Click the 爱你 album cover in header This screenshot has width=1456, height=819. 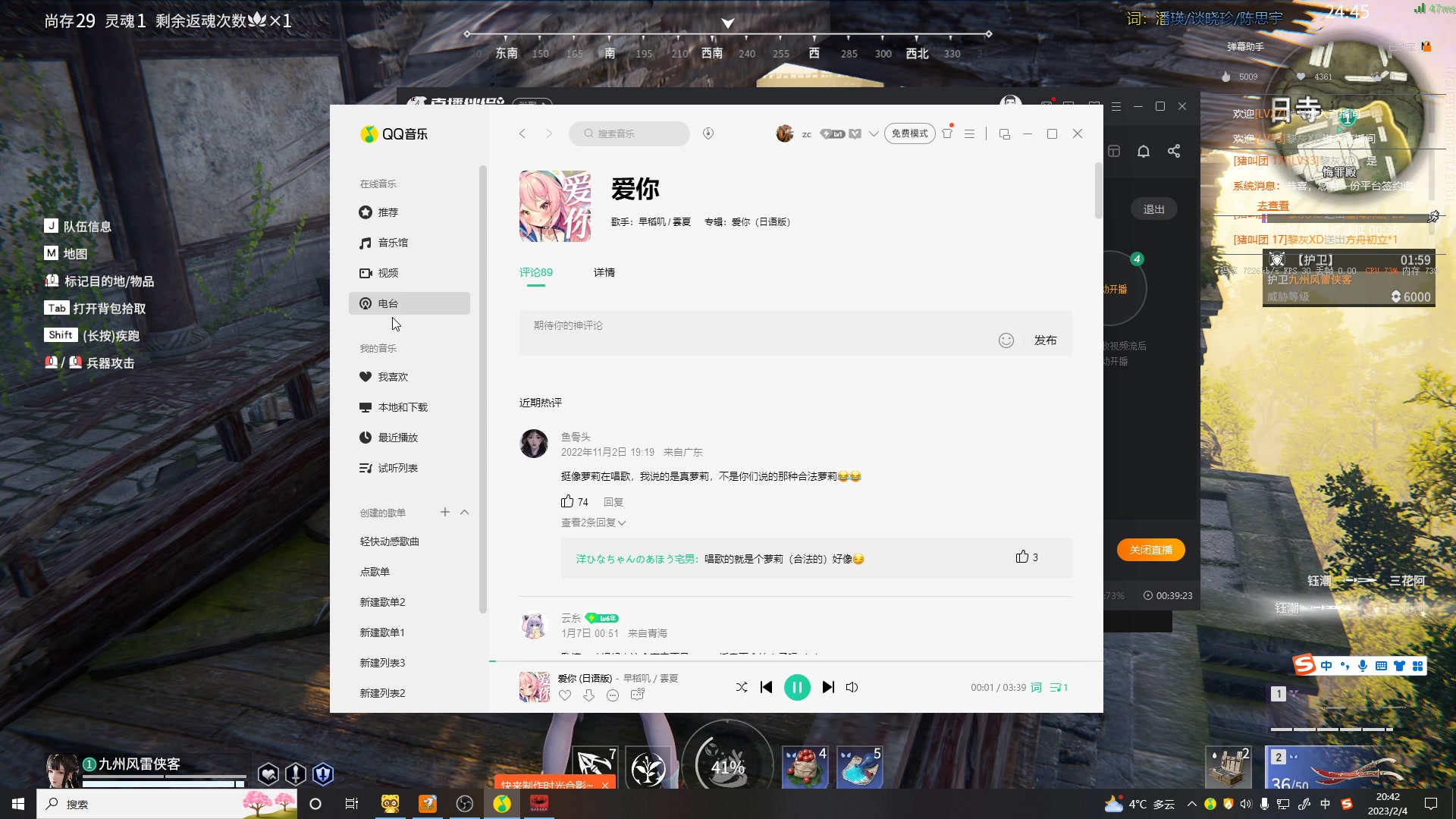555,206
